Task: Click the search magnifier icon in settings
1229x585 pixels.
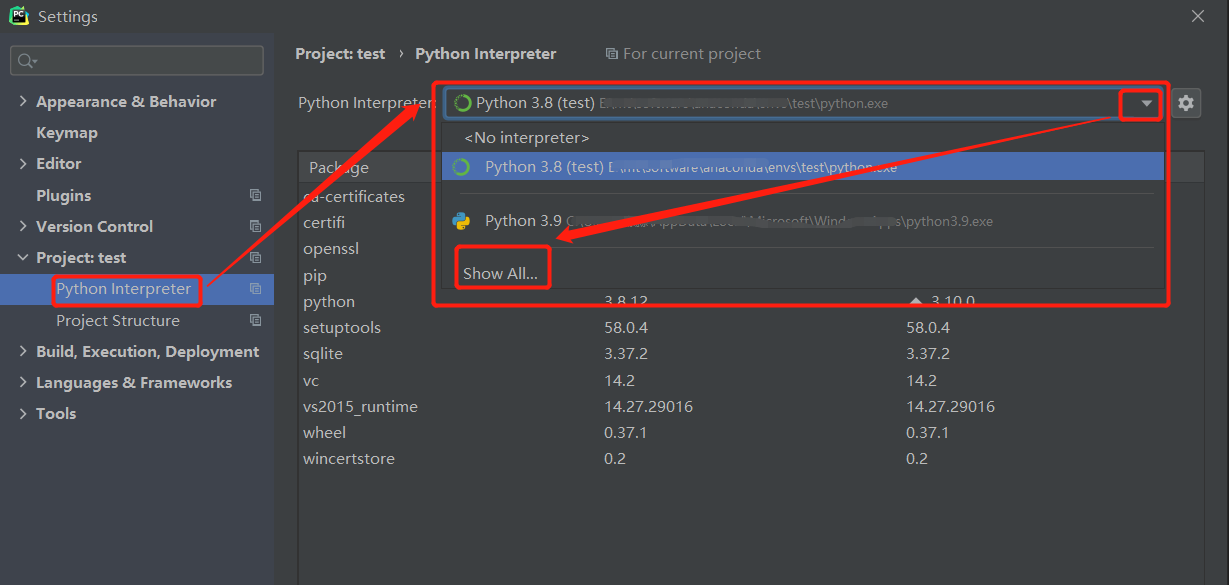Action: pyautogui.click(x=26, y=61)
